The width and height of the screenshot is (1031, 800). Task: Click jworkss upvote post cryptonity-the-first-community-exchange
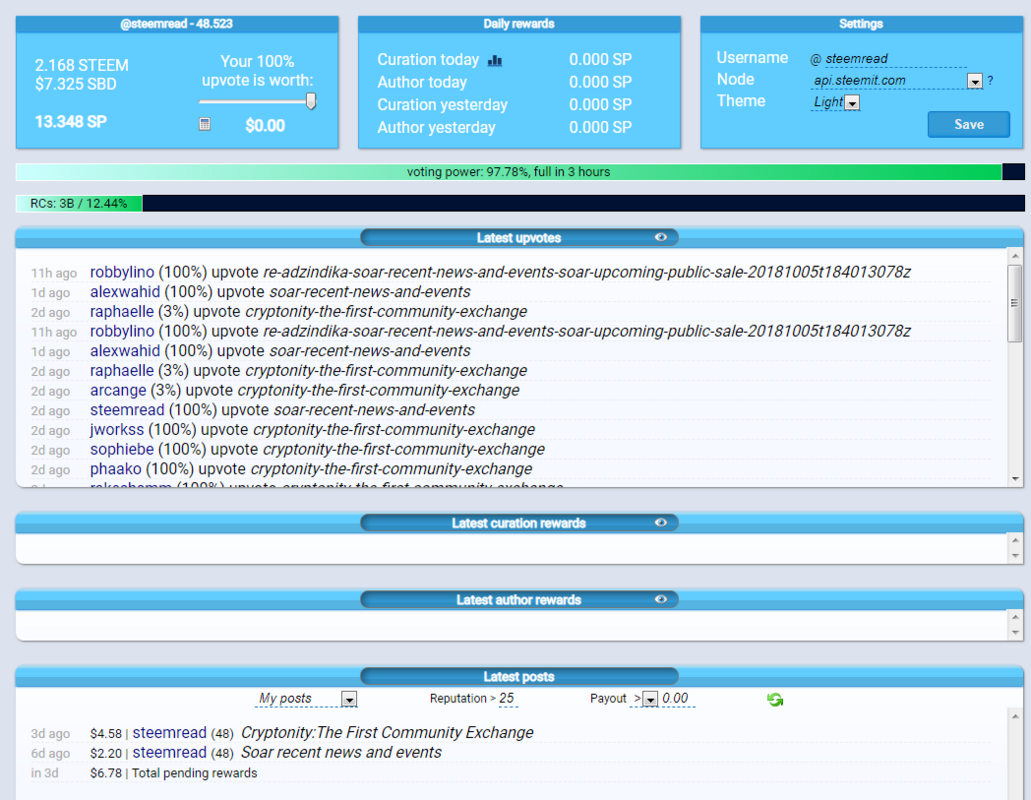point(394,430)
